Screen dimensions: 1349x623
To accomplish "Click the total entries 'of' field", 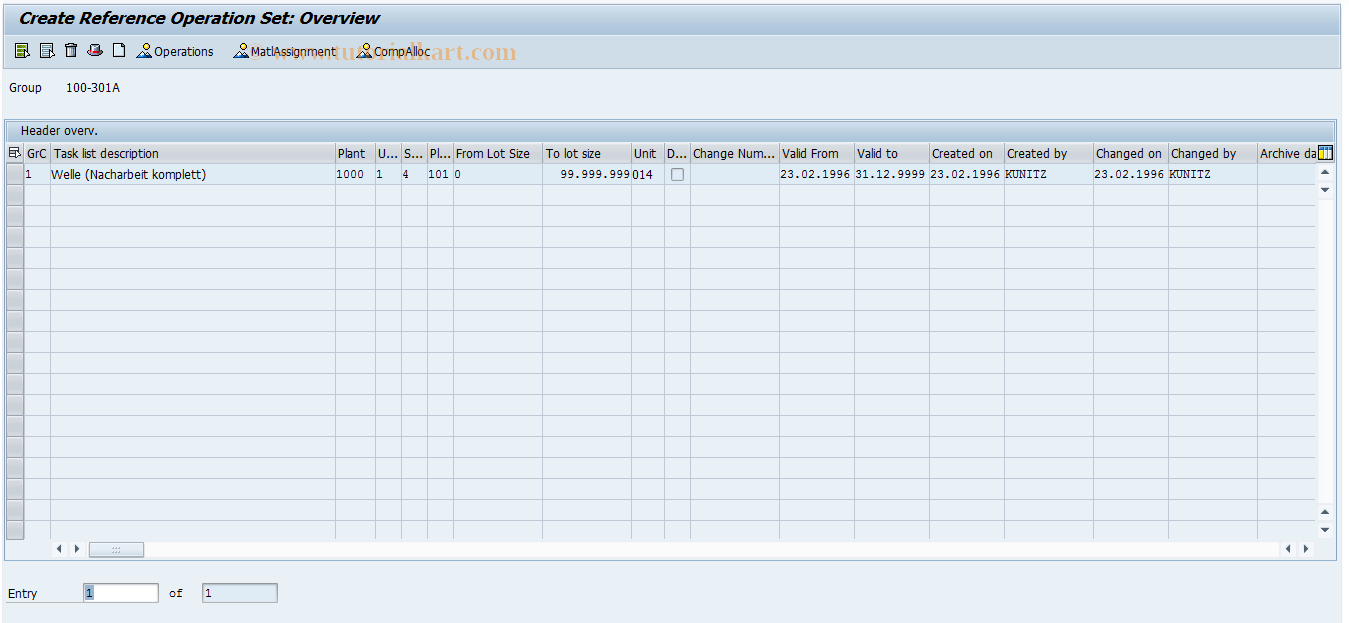I will click(240, 593).
